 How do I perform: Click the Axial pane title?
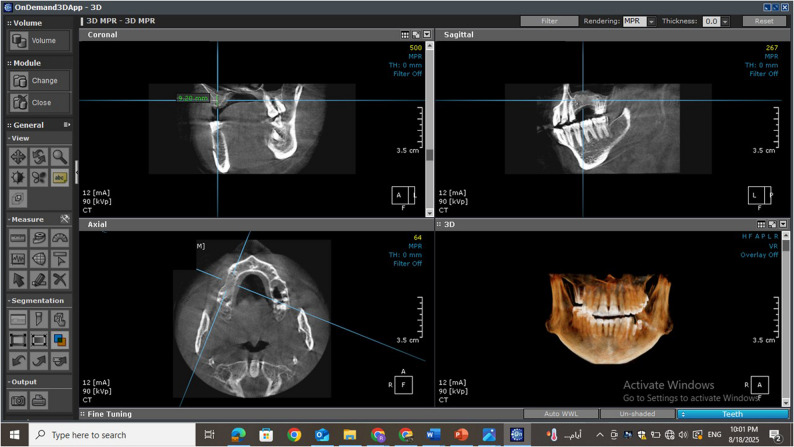click(97, 224)
